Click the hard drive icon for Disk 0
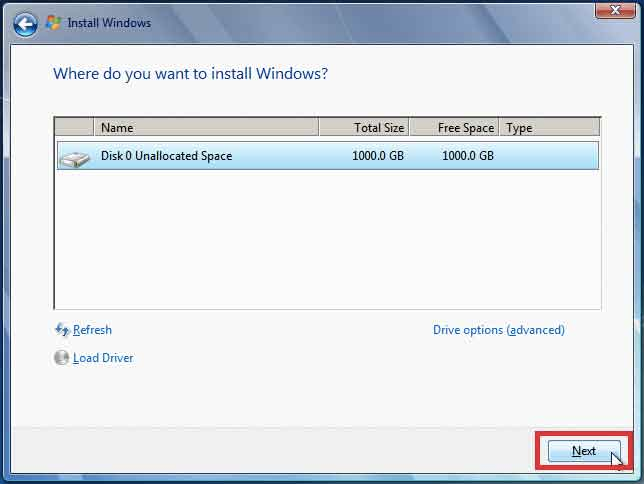This screenshot has height=484, width=644. pos(75,159)
